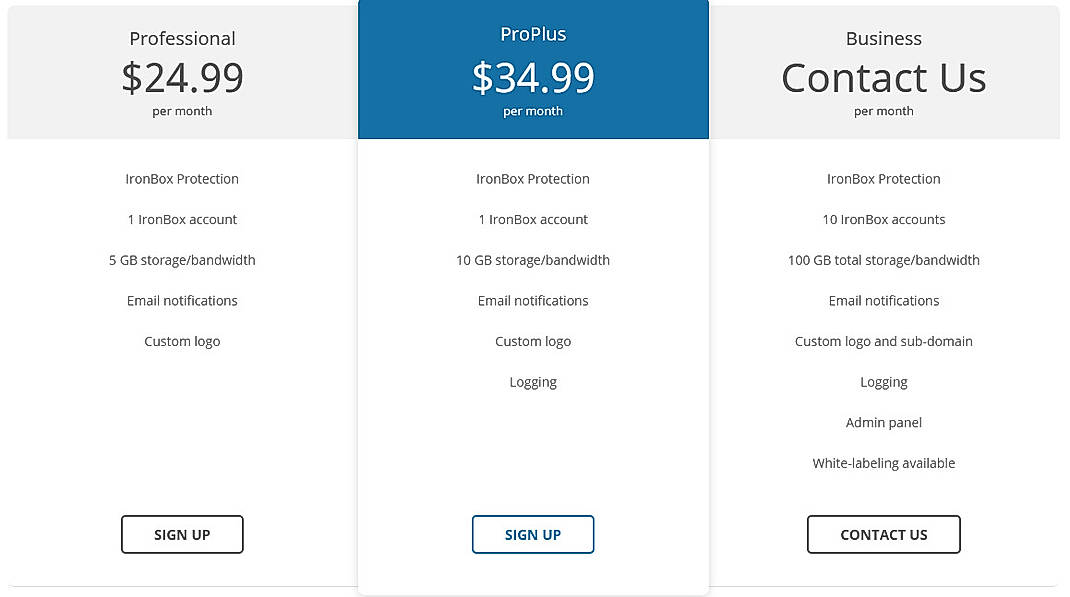Viewport: 1070px width, 597px height.
Task: Select 100 GB total storage/bandwidth feature
Action: coord(883,260)
